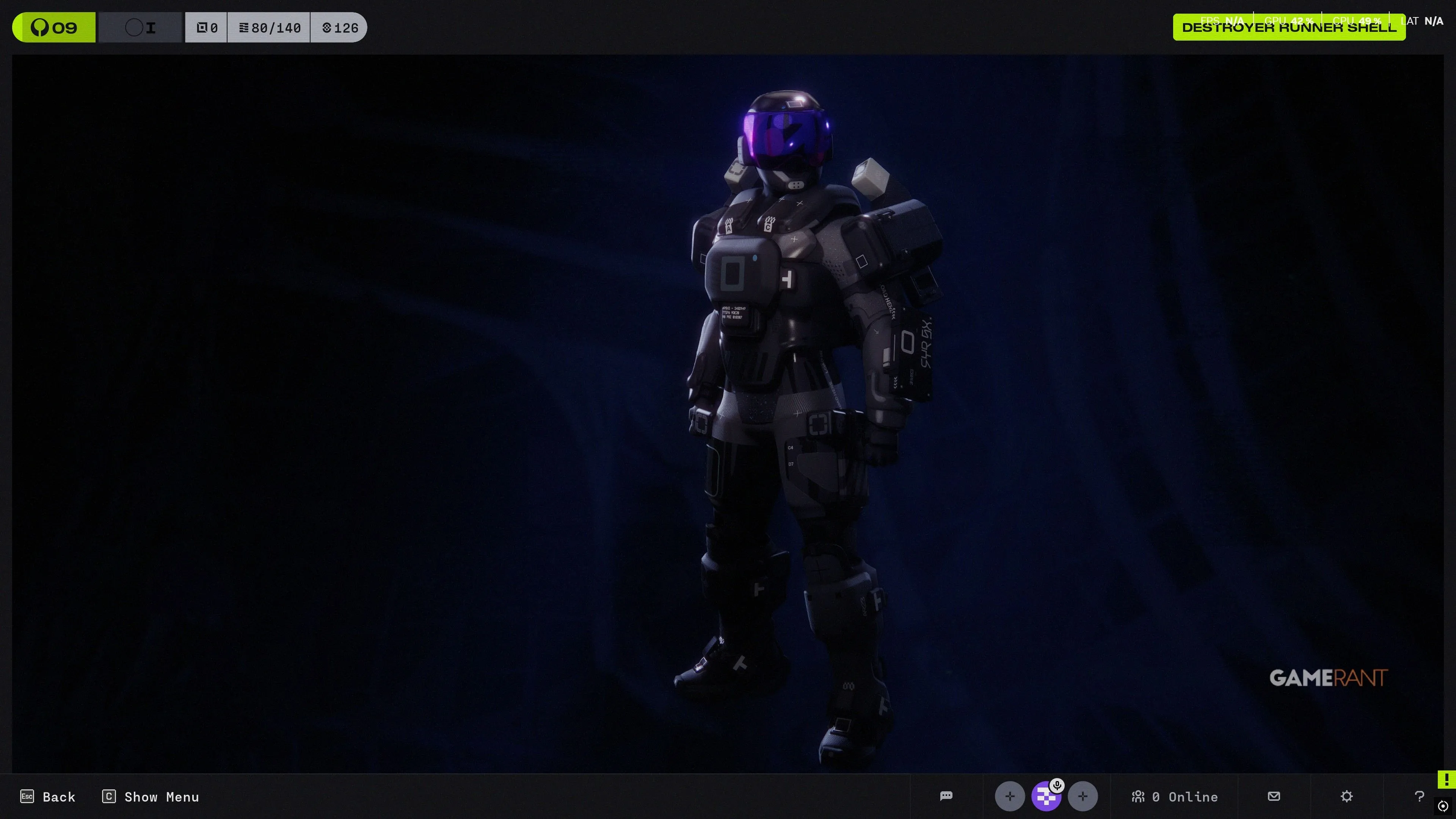The image size is (1456, 819).
Task: Open settings gear in bottom bar
Action: click(1346, 796)
